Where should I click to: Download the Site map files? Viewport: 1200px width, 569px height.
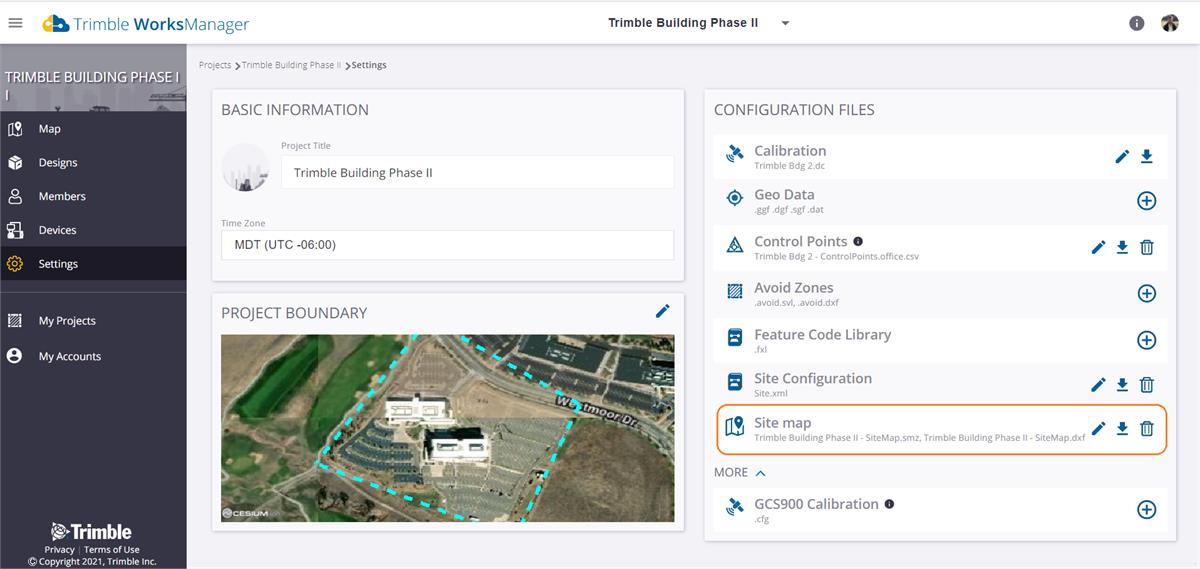(x=1122, y=428)
